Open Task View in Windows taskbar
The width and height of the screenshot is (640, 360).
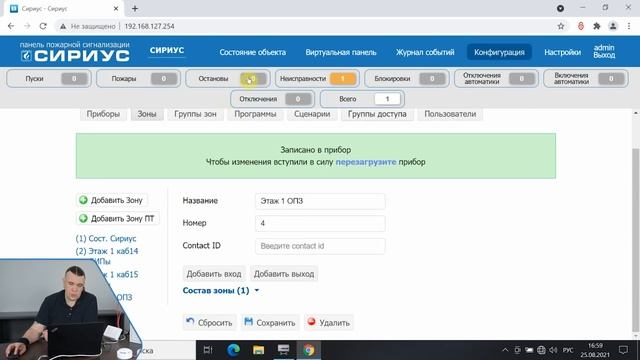click(208, 350)
